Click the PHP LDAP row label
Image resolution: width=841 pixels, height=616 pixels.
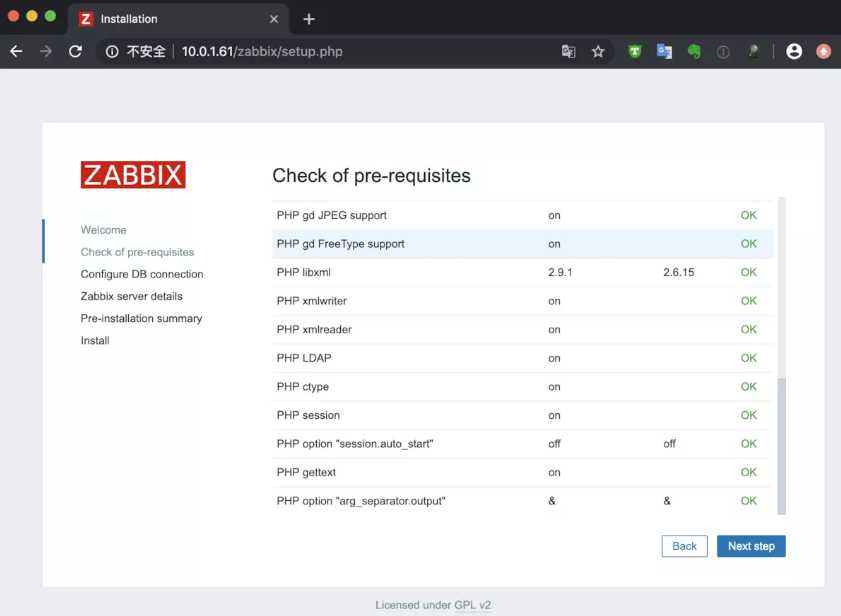pos(304,358)
